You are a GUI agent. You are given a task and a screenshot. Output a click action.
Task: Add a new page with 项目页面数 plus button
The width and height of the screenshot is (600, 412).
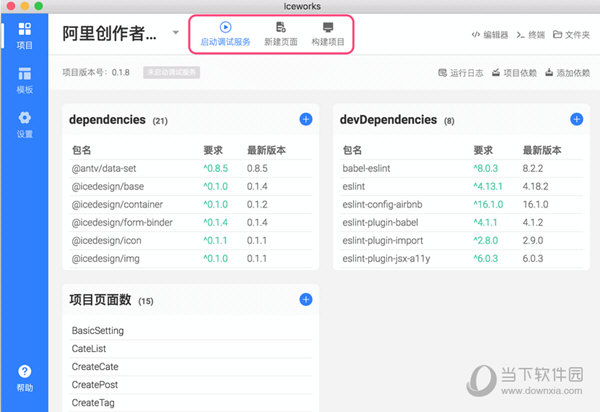(x=306, y=300)
